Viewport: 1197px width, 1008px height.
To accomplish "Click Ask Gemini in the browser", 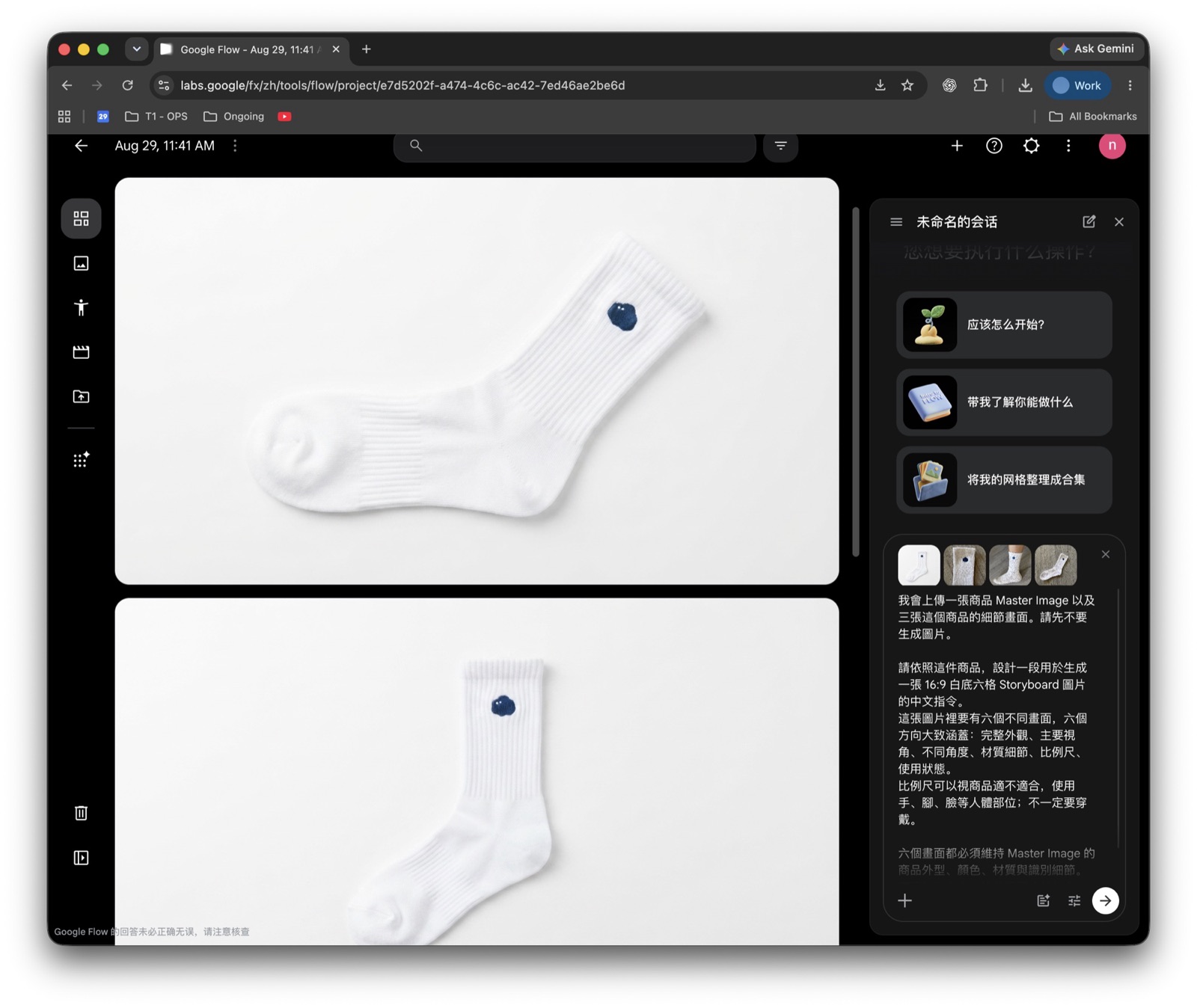I will click(x=1097, y=49).
